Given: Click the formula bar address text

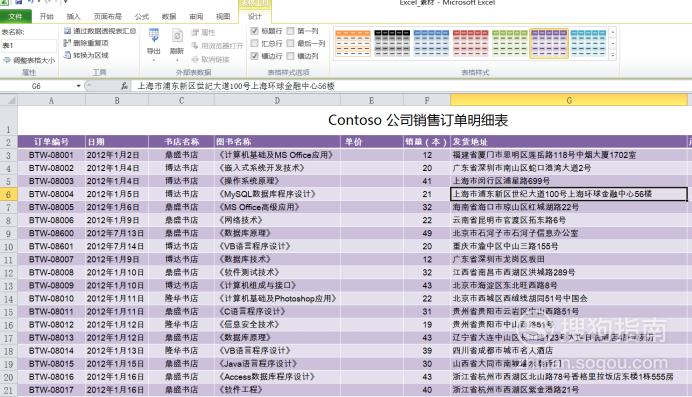Looking at the screenshot, I should (x=236, y=86).
